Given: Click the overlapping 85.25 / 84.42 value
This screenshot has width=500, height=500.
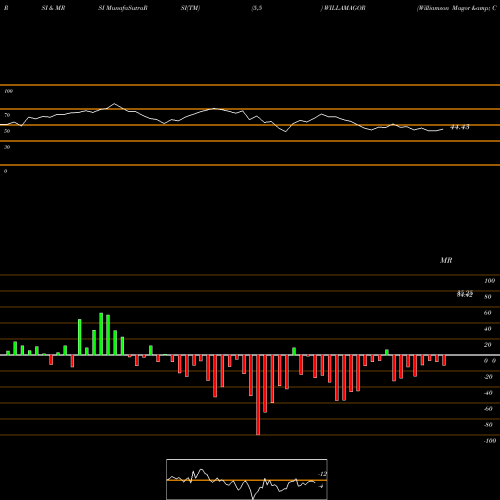Looking at the screenshot, I should [465, 294].
